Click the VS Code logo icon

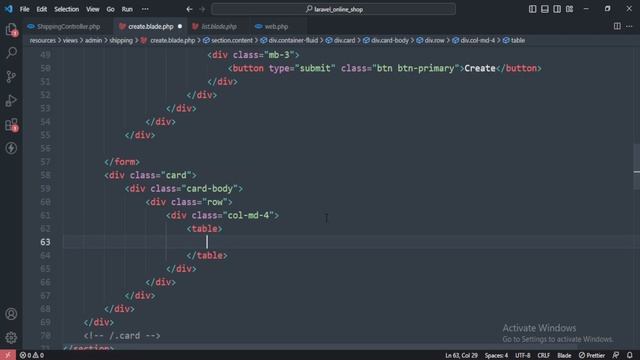click(x=9, y=9)
